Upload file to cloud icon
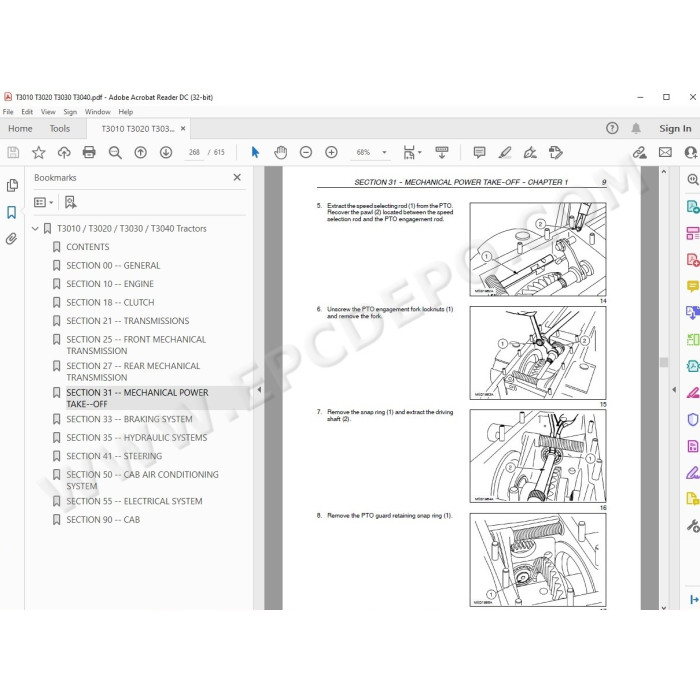Screen dimensions: 700x700 (64, 153)
